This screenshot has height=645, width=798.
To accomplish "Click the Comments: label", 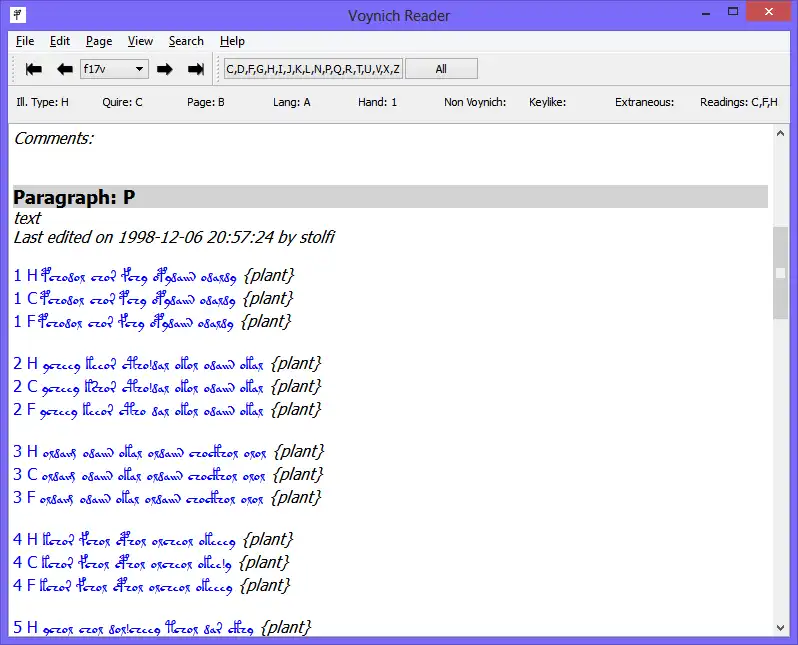I will pyautogui.click(x=54, y=138).
